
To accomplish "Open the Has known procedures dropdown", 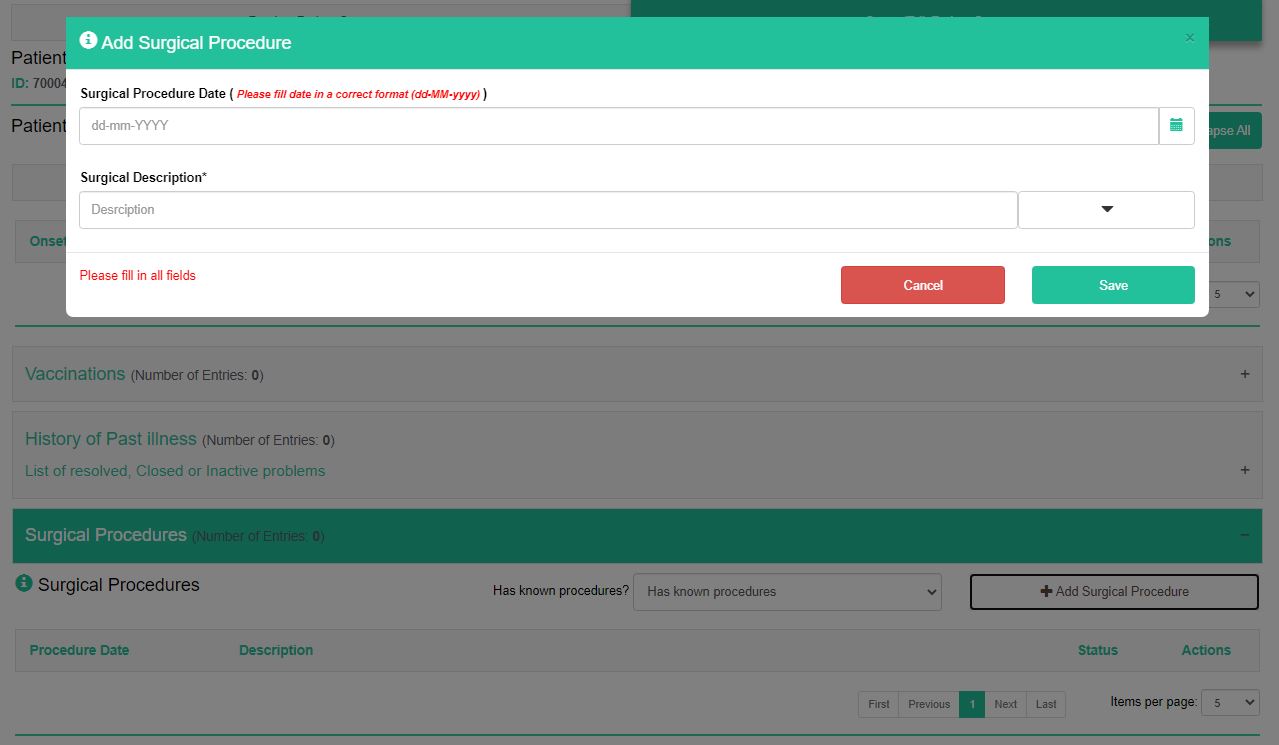I will coord(787,592).
